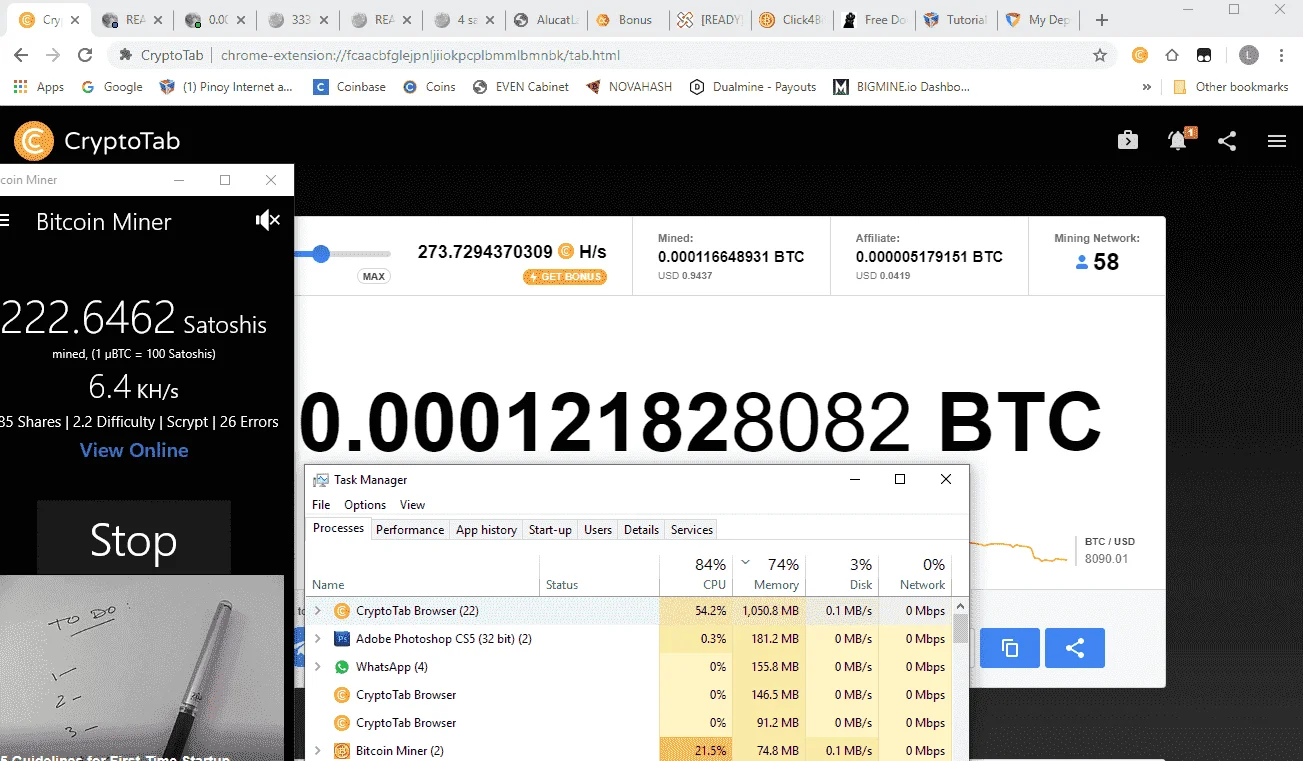
Task: Open the To Do startup guidelines thumbnail
Action: [x=142, y=668]
